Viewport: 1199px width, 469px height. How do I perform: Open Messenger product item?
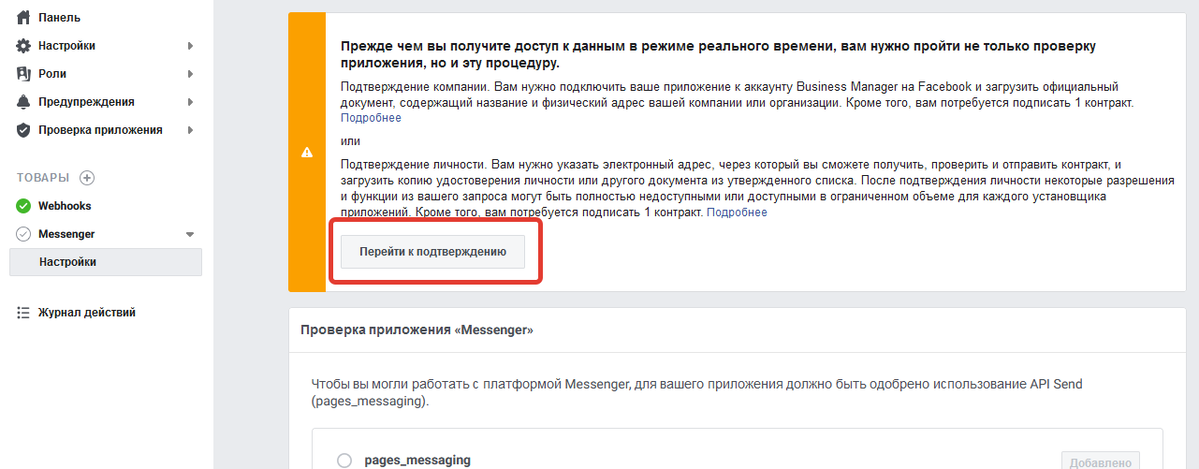pos(67,234)
